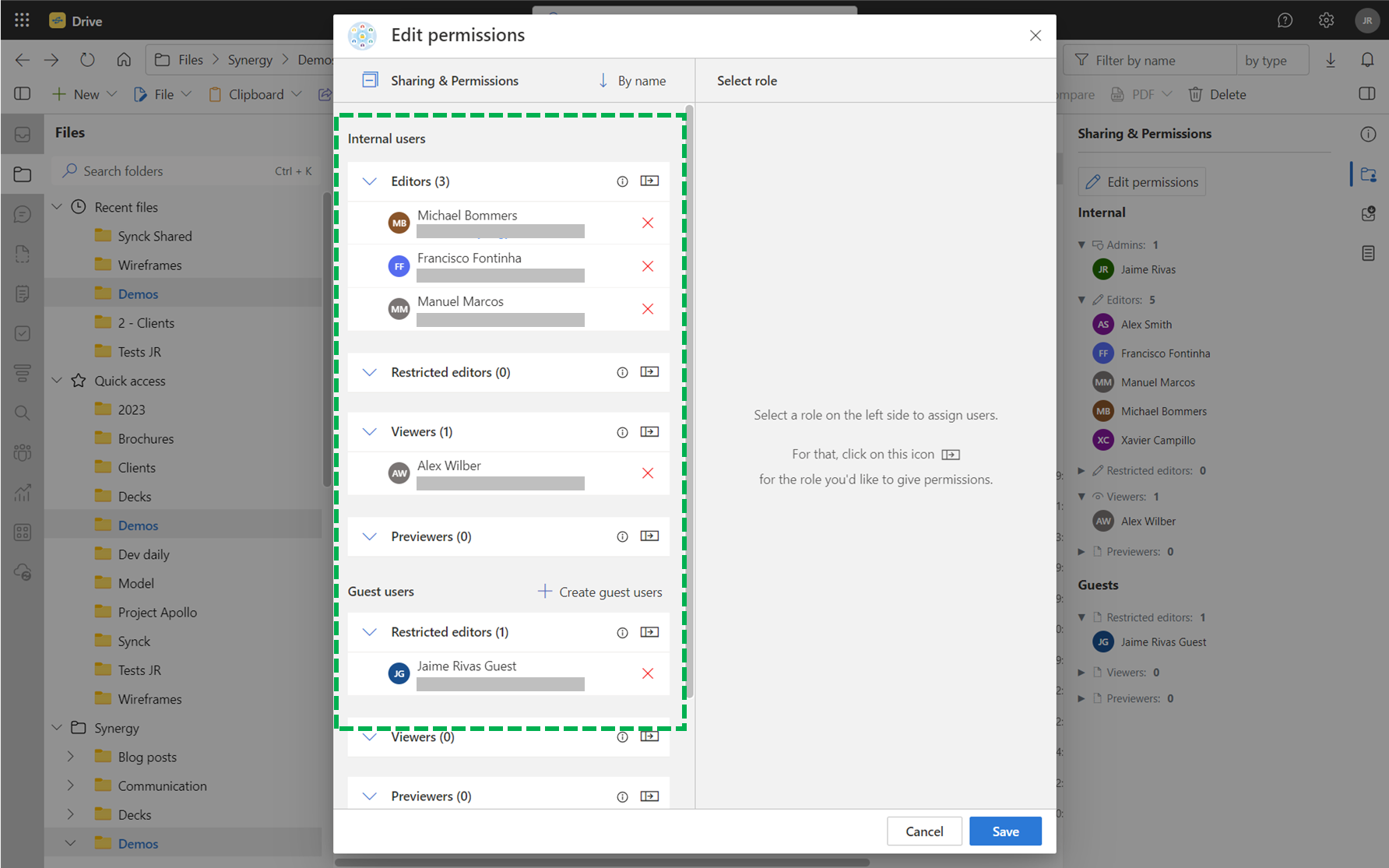Click the JR user avatar in top bar
Screen dimensions: 1389x868
[1367, 20]
